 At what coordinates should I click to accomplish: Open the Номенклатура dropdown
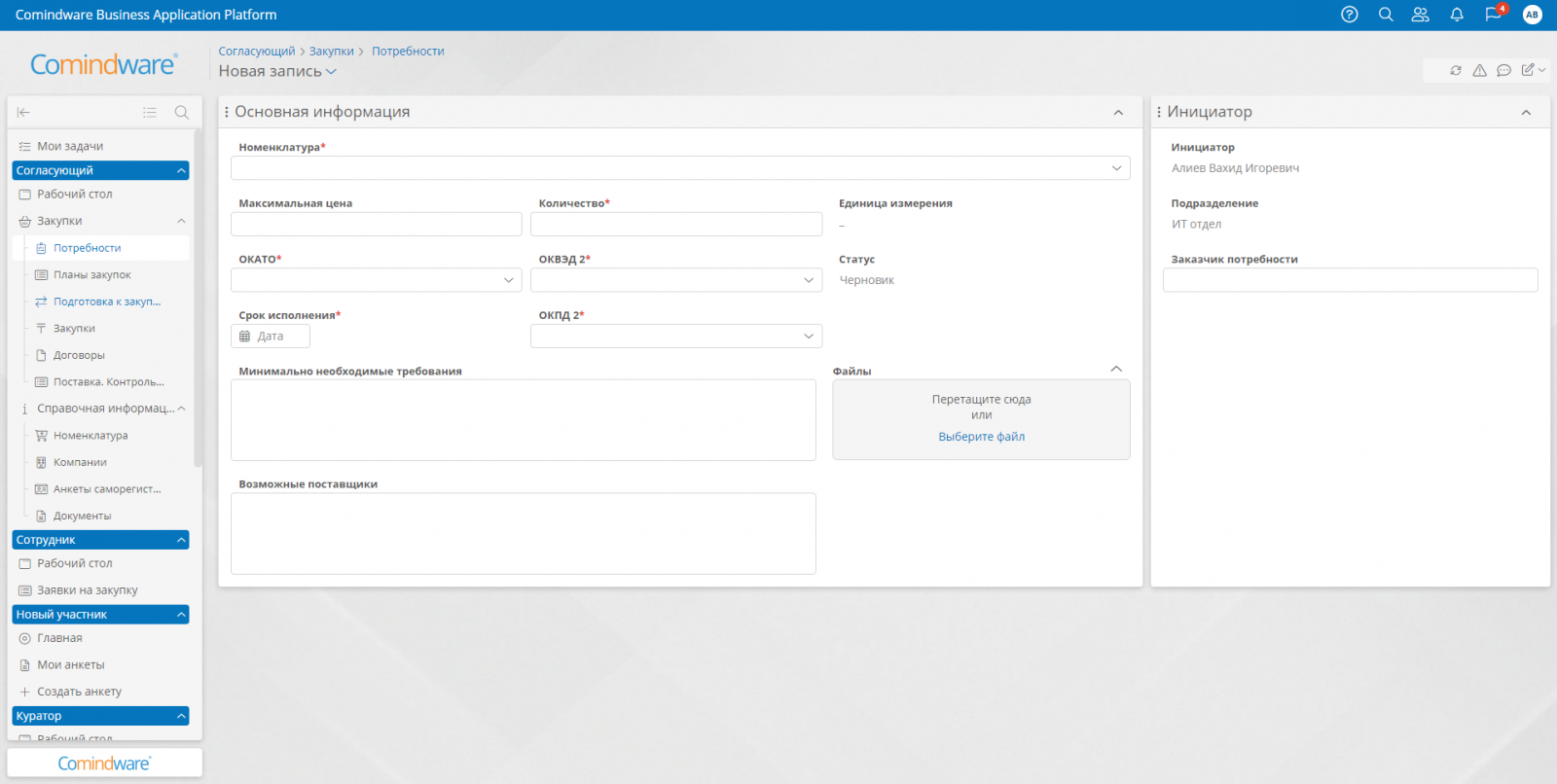tap(1116, 168)
